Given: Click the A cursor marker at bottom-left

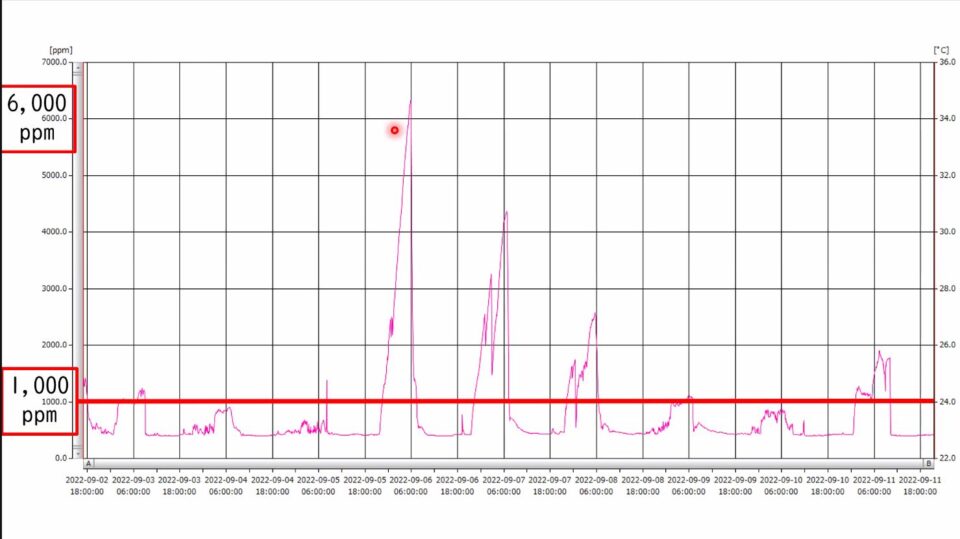Looking at the screenshot, I should pyautogui.click(x=88, y=464).
